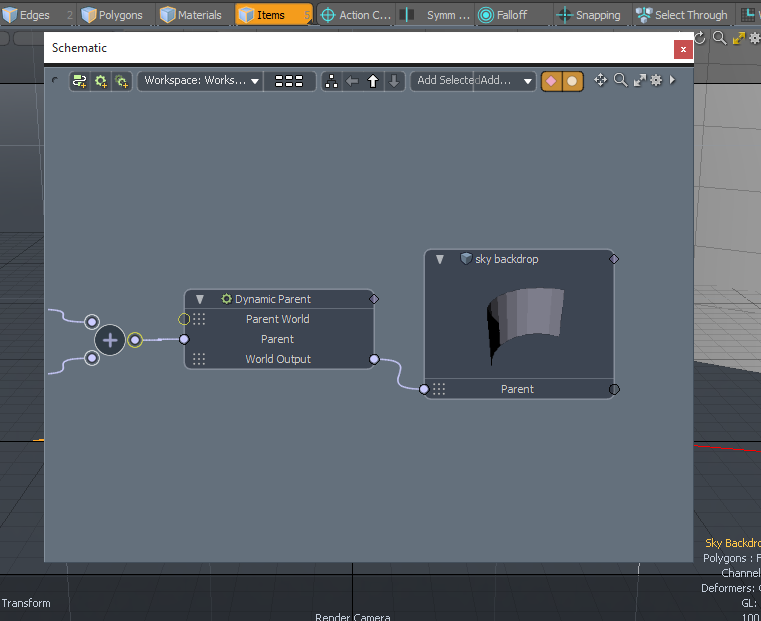
Task: Expand the Schematic toolbar right arrow
Action: [x=672, y=80]
